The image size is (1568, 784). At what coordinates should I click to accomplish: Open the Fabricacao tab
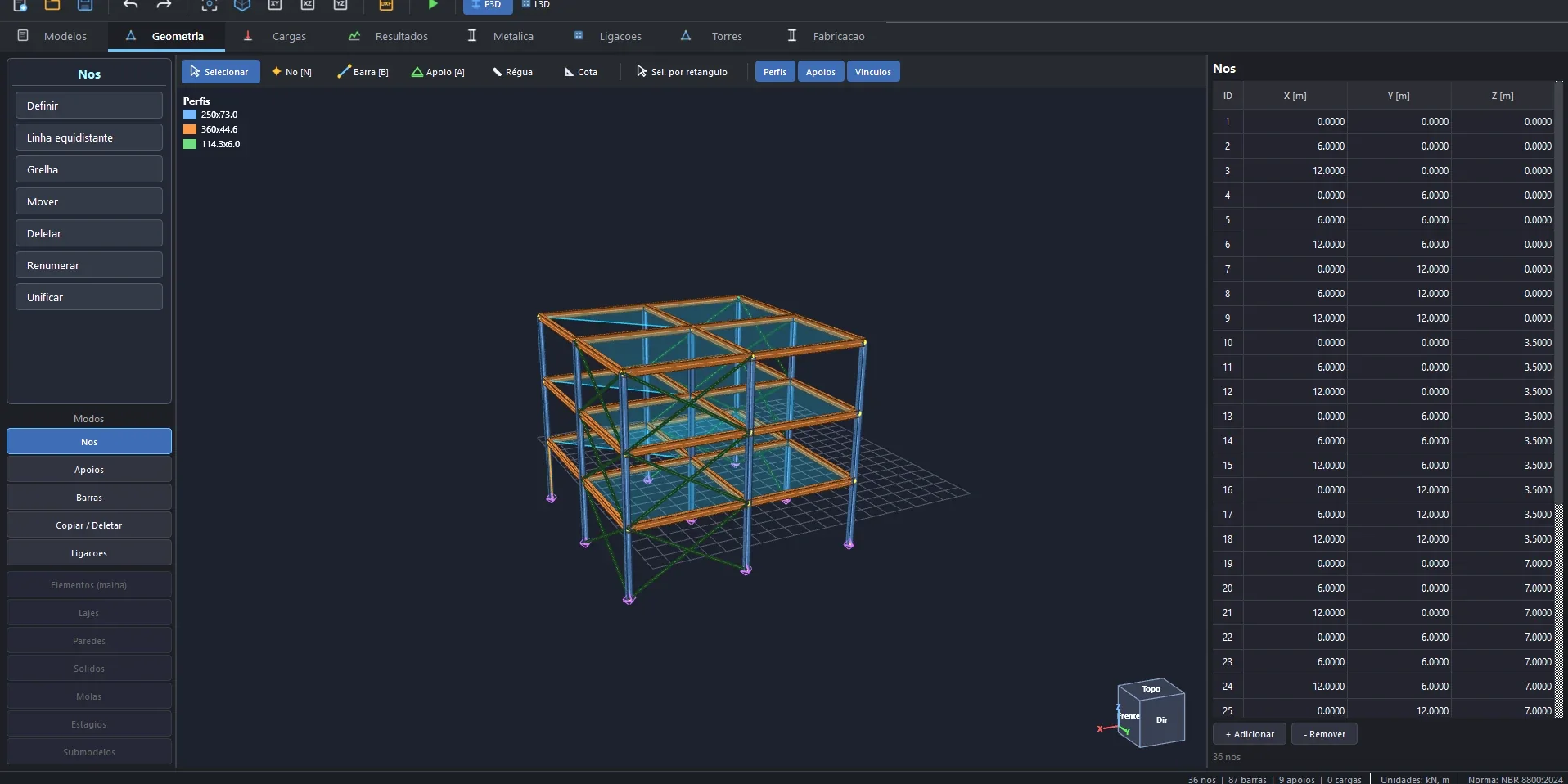pos(827,36)
